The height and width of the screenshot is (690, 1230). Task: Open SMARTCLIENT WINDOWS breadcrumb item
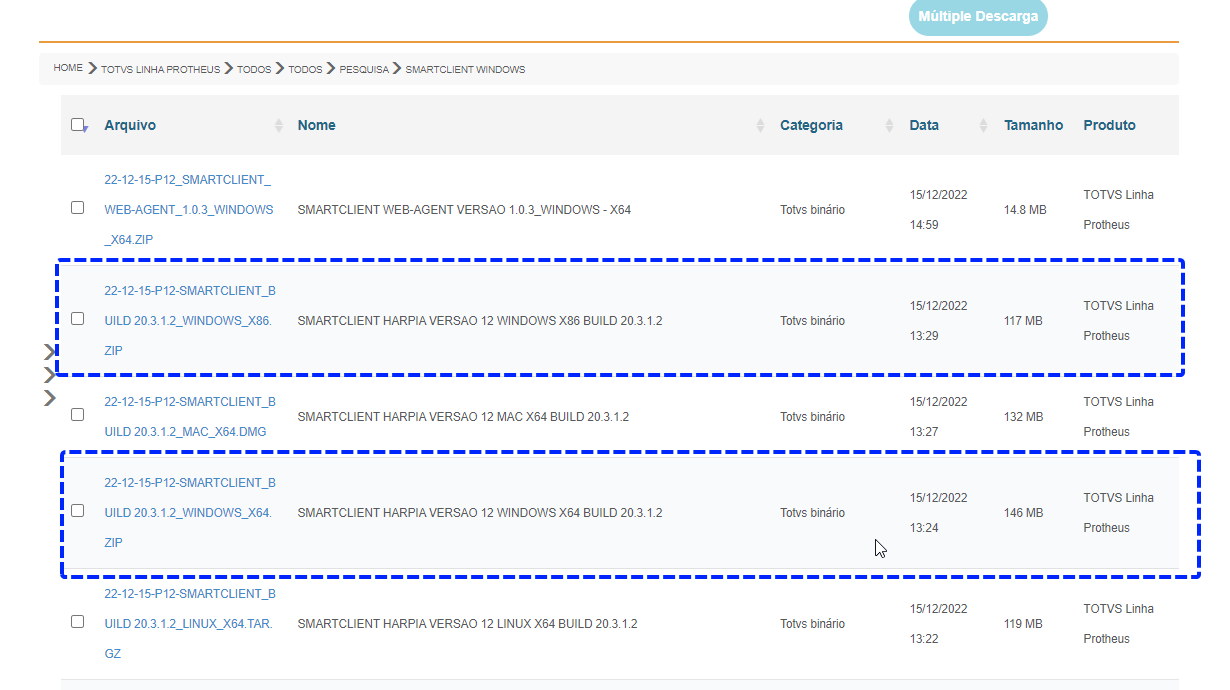pos(465,70)
